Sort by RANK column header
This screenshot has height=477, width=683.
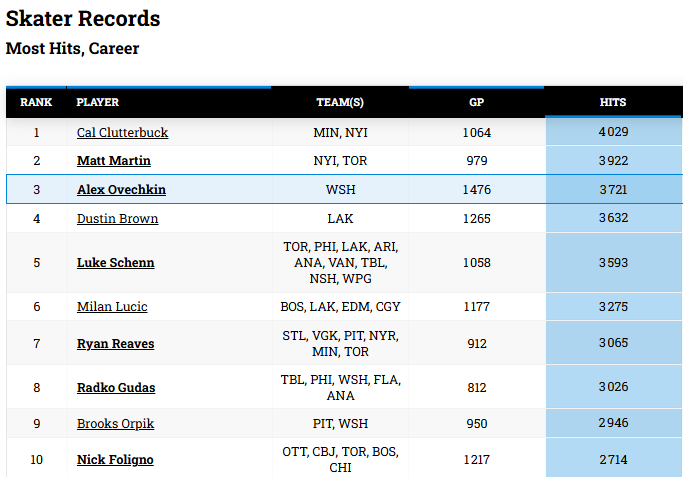36,102
